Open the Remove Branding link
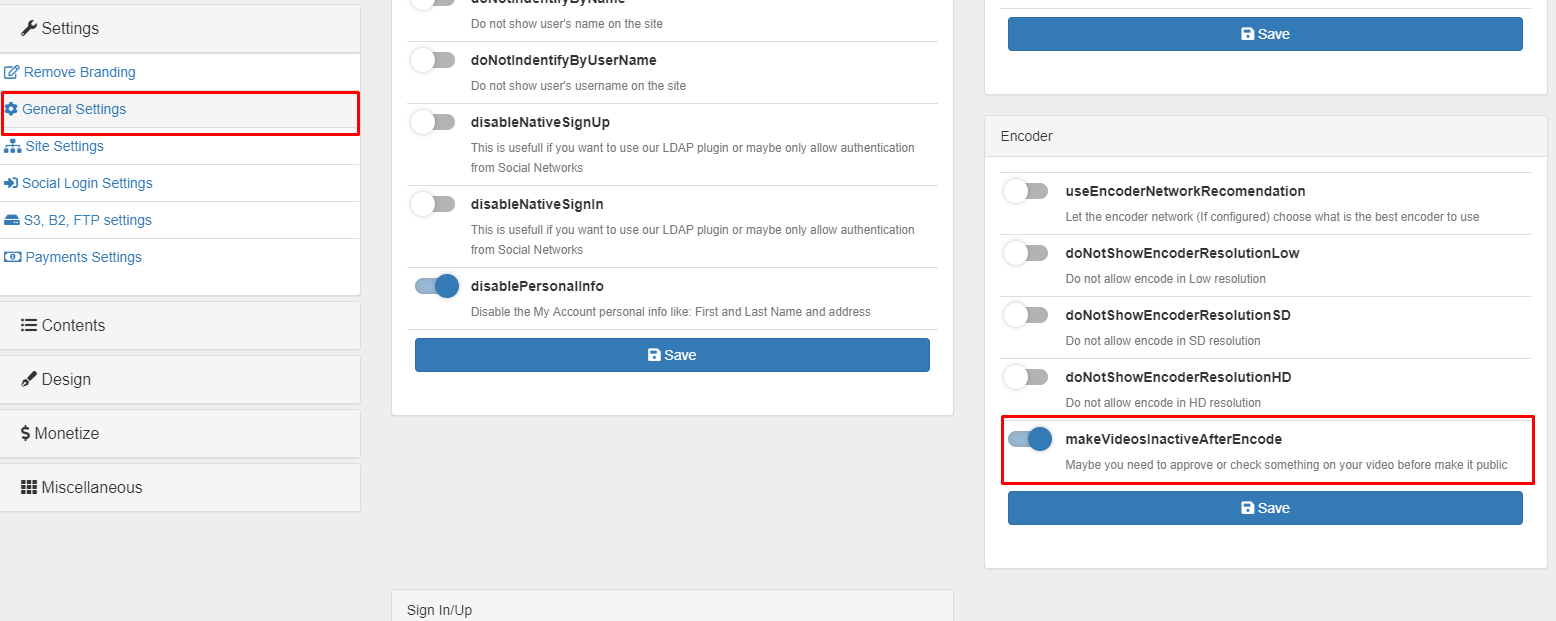1556x621 pixels. 78,72
